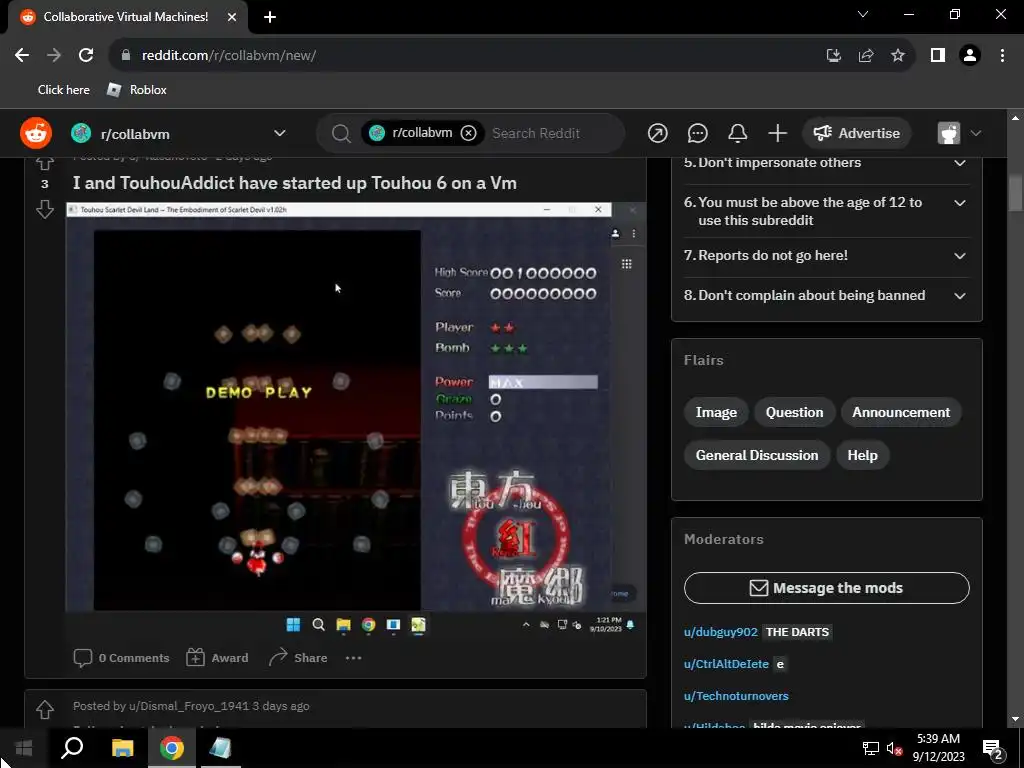The height and width of the screenshot is (768, 1024).
Task: Reload the Reddit page
Action: 86,55
